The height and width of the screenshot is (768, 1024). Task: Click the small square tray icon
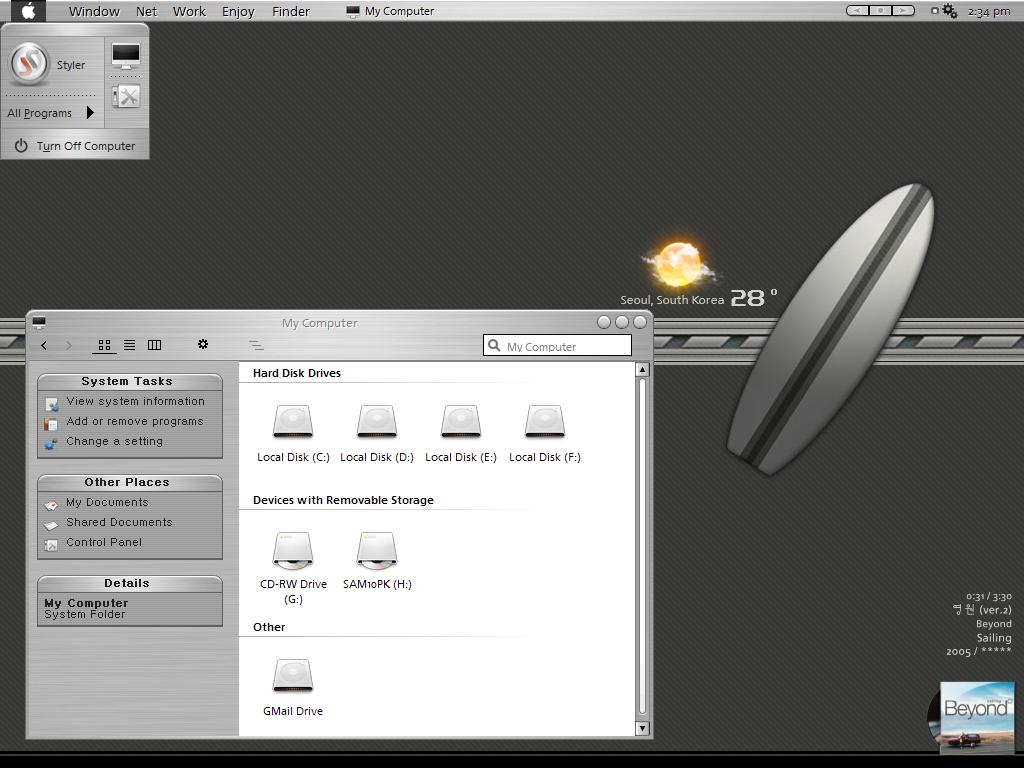tap(935, 10)
